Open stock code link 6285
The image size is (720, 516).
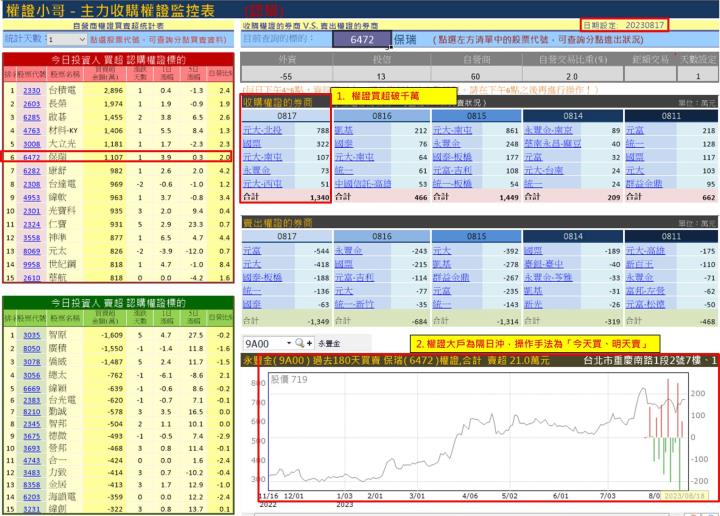point(32,118)
